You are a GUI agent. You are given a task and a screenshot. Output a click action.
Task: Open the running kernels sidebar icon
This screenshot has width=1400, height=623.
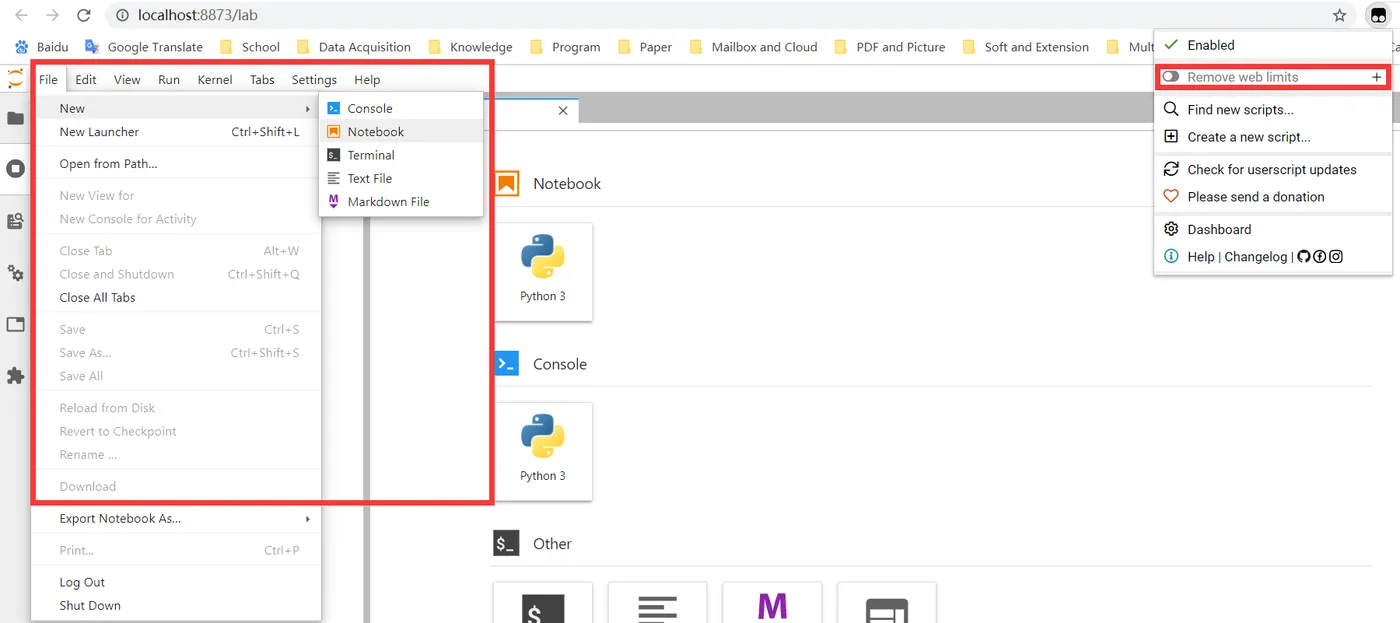[x=15, y=169]
